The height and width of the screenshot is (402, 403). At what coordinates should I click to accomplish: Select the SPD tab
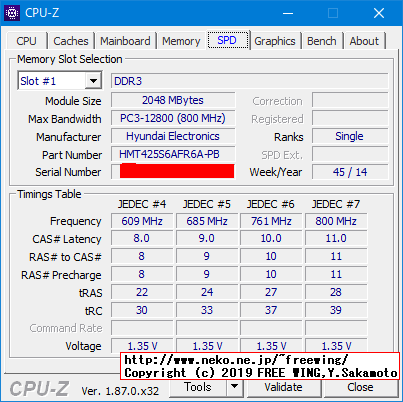[x=228, y=40]
